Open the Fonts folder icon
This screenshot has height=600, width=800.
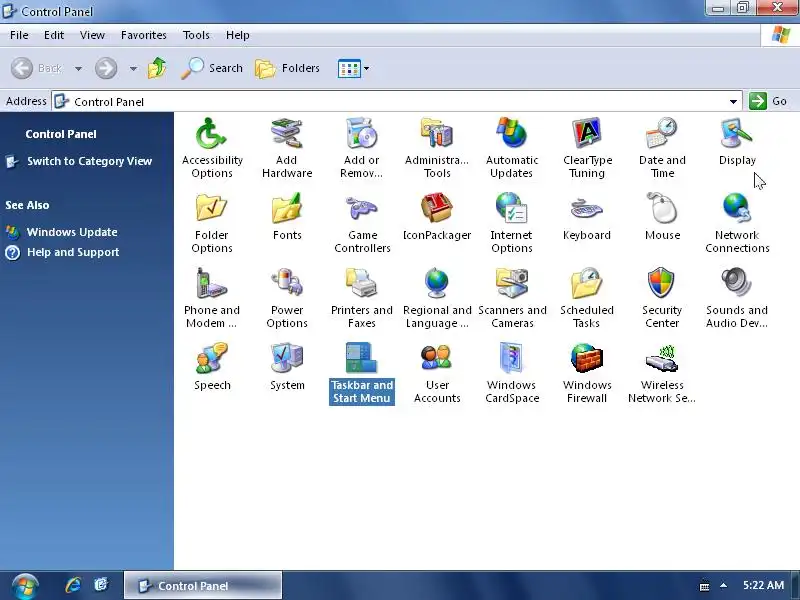point(287,216)
